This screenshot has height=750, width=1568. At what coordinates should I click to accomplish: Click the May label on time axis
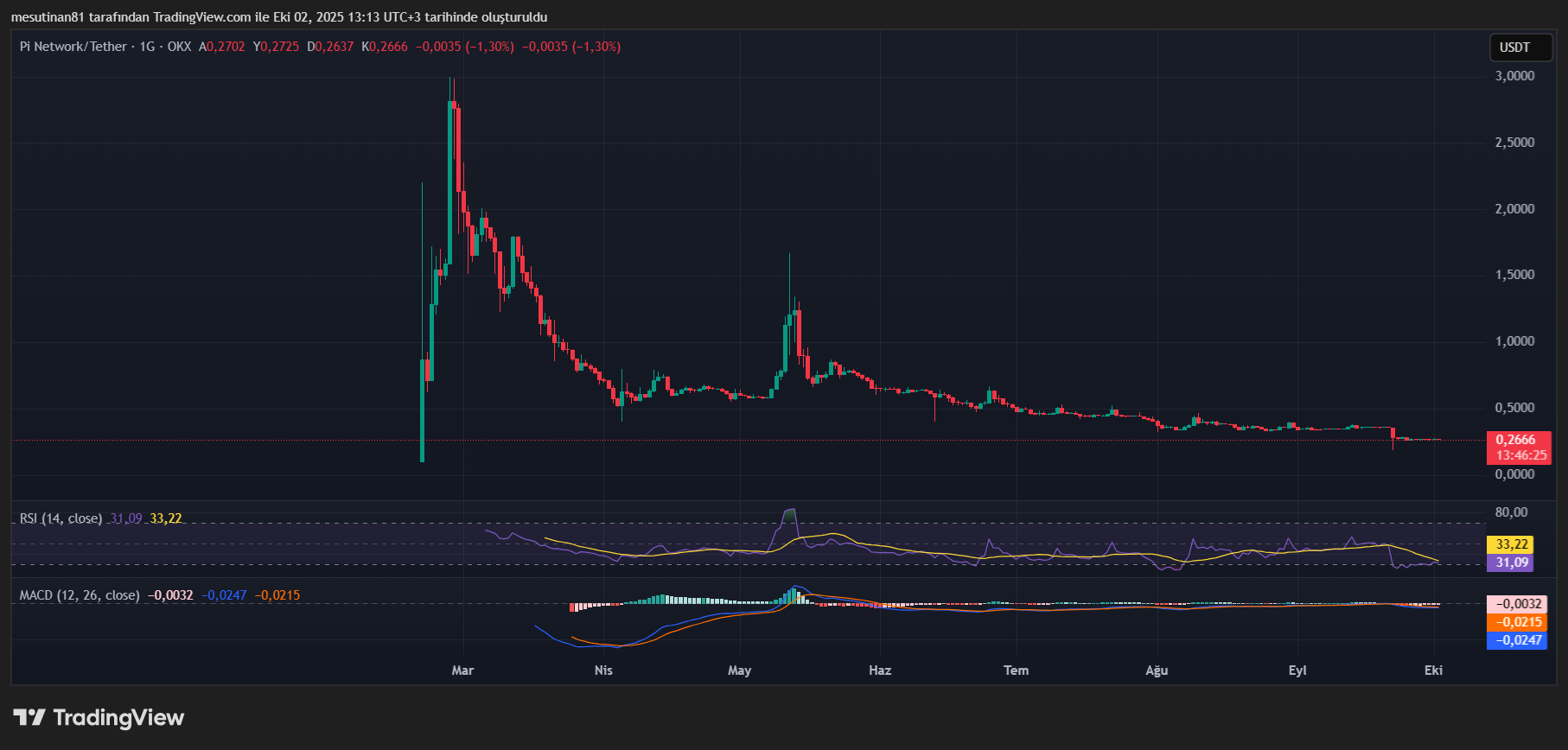tap(739, 671)
